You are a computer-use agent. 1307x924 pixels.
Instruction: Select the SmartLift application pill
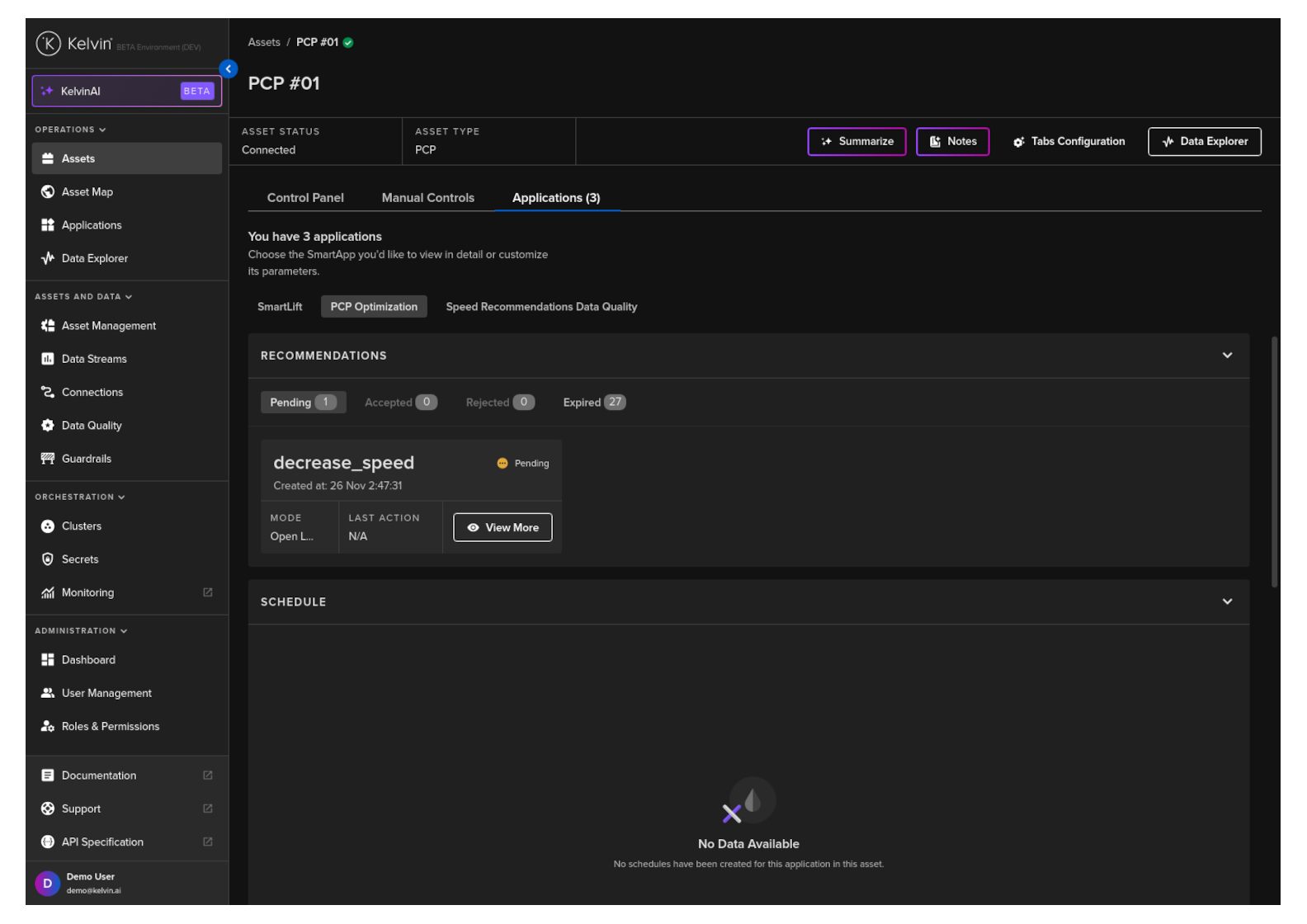[280, 307]
